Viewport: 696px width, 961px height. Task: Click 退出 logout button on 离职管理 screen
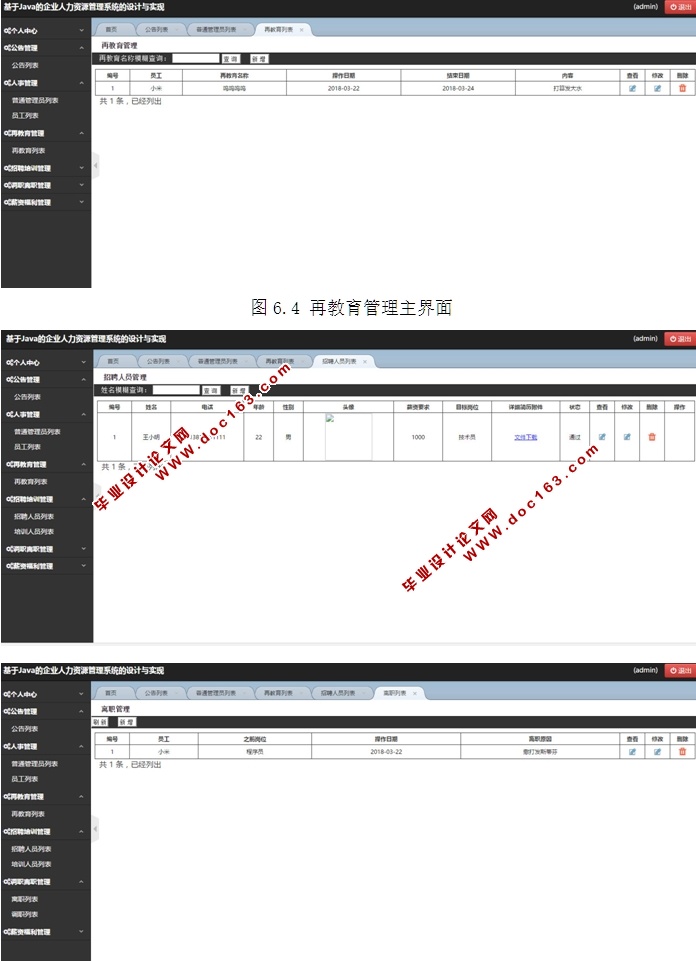(680, 670)
